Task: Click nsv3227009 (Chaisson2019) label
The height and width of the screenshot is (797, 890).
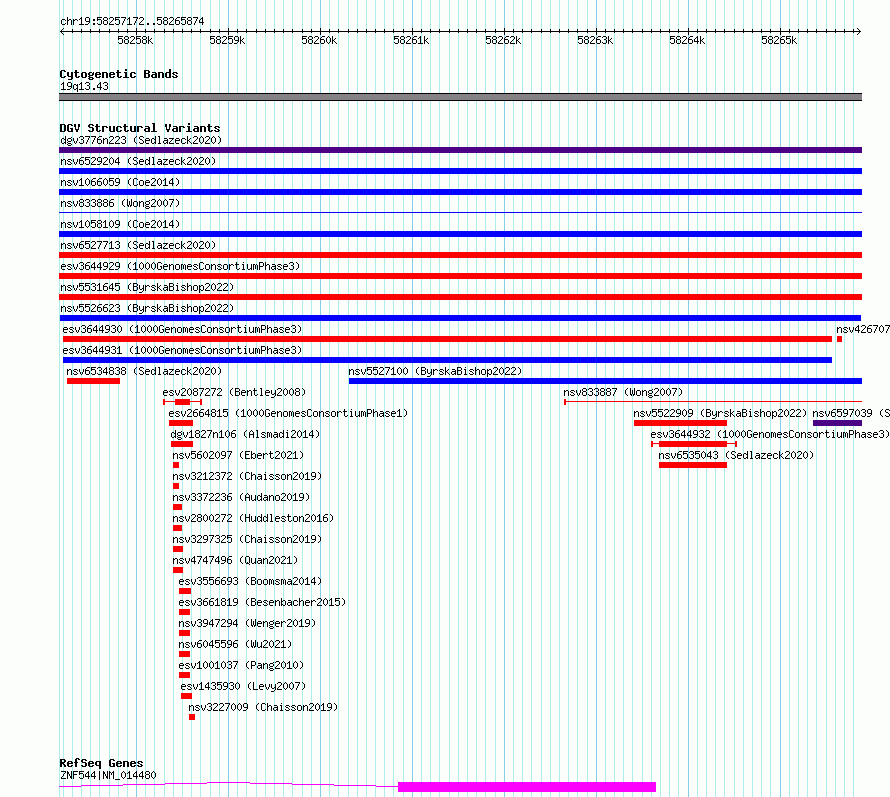Action: [x=263, y=707]
